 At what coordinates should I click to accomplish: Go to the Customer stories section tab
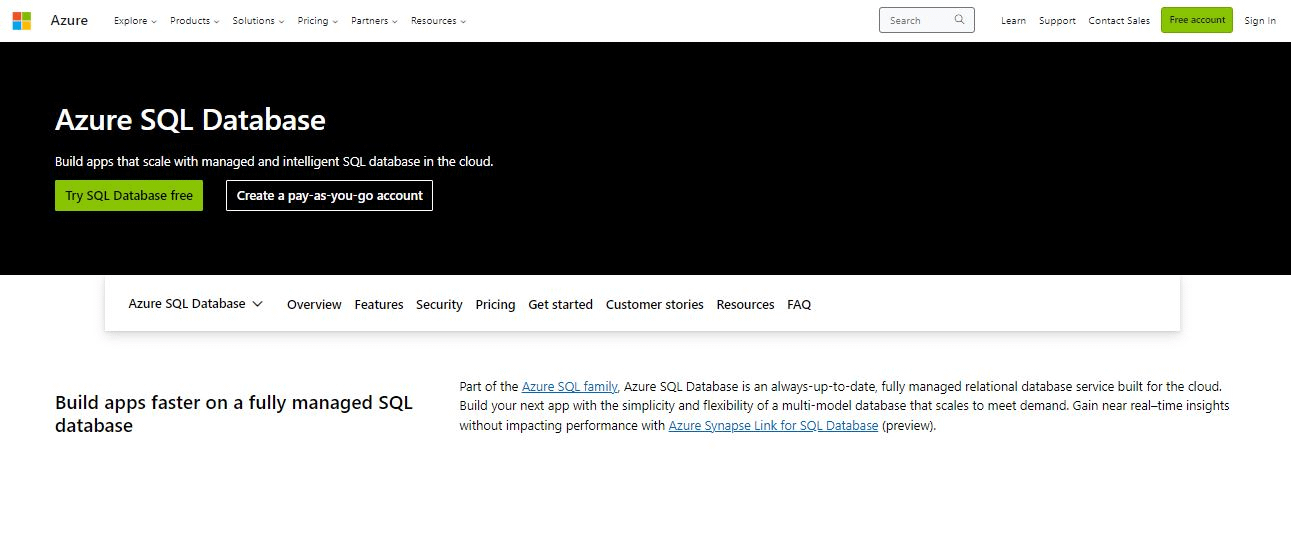pyautogui.click(x=654, y=304)
